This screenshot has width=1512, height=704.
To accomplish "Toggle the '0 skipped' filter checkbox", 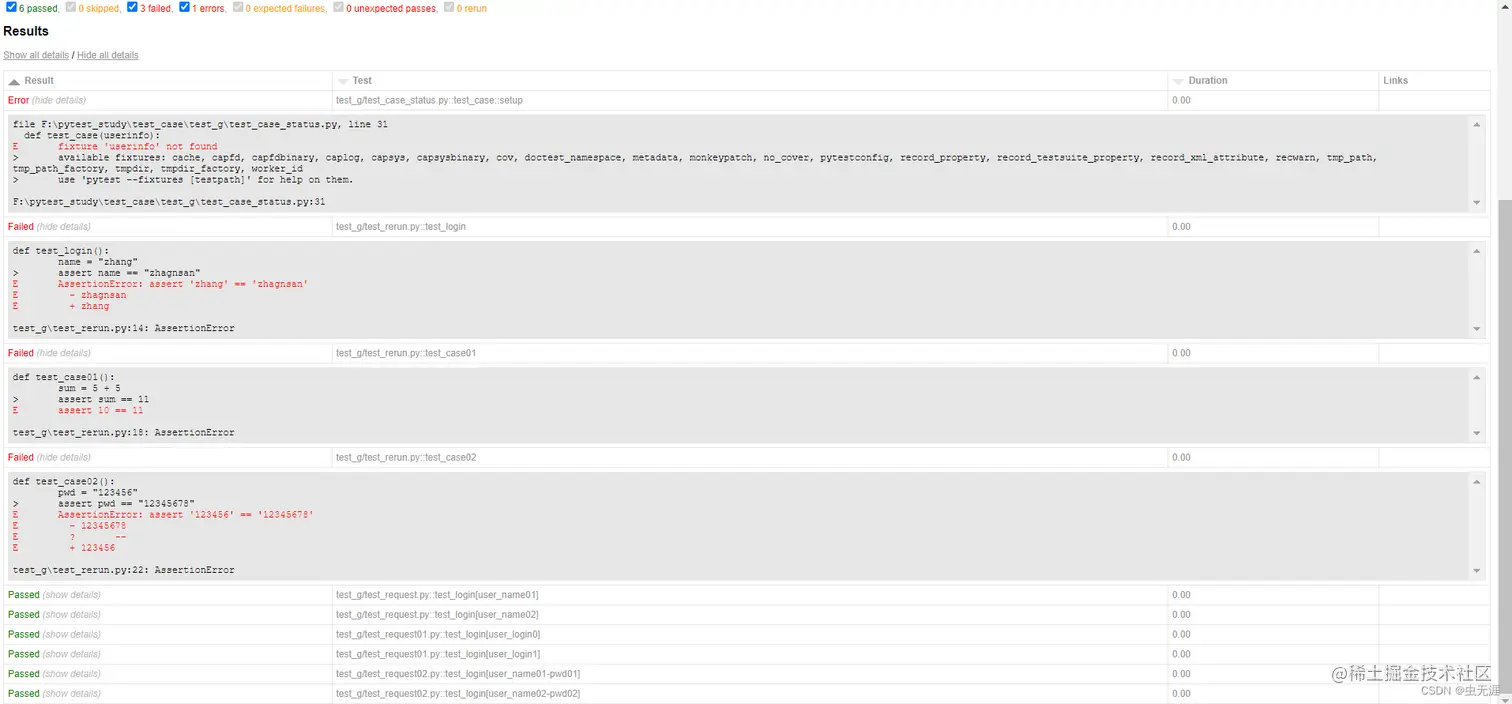I will [71, 7].
